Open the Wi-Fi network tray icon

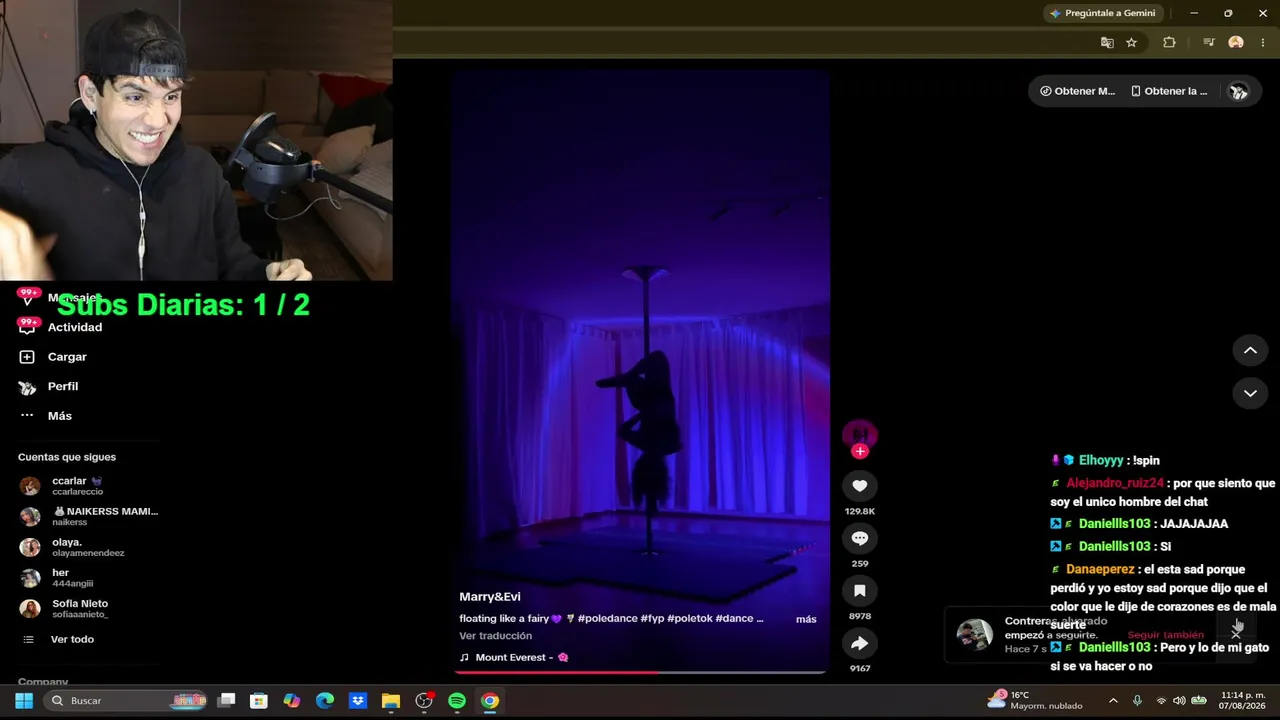tap(1161, 700)
